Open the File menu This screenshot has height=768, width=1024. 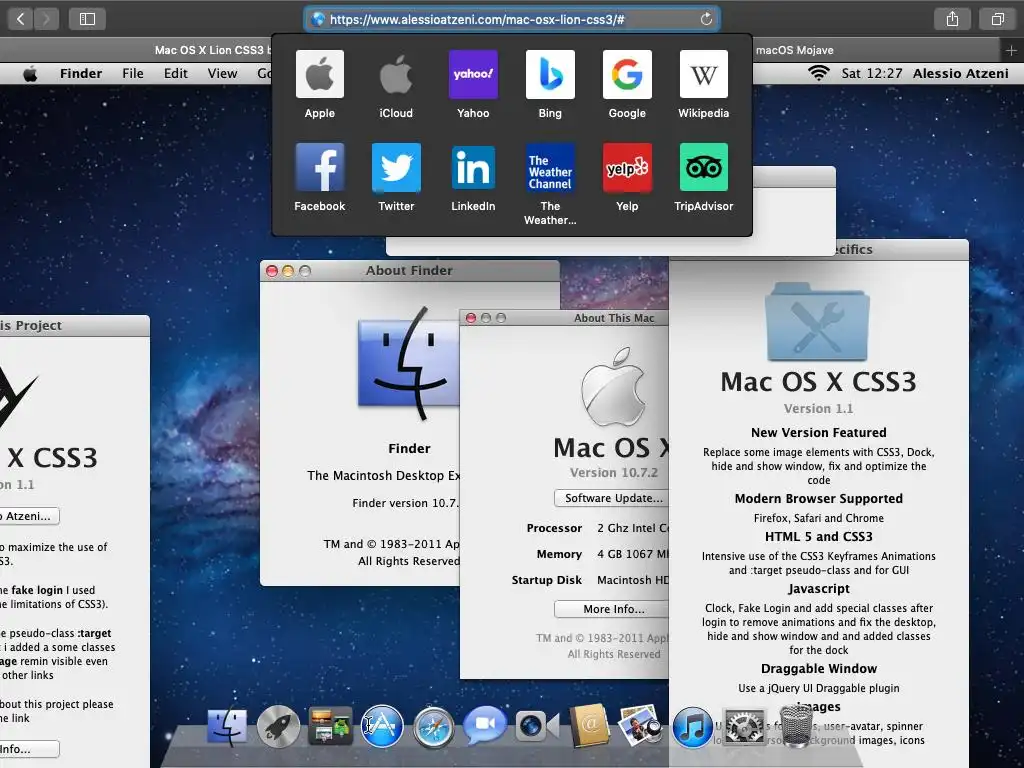coord(133,73)
